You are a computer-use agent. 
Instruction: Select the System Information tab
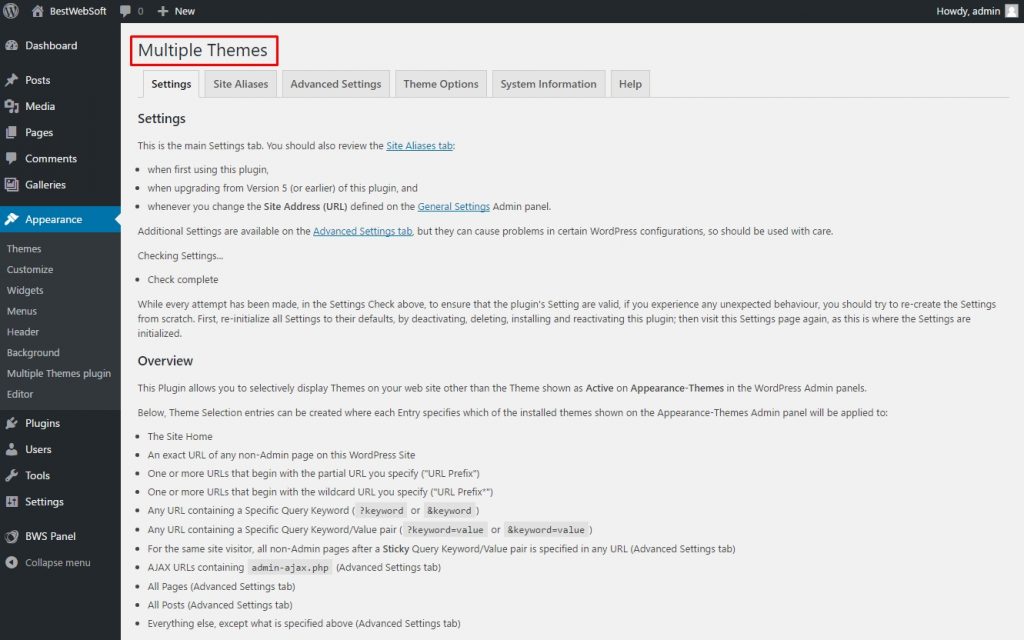(548, 84)
